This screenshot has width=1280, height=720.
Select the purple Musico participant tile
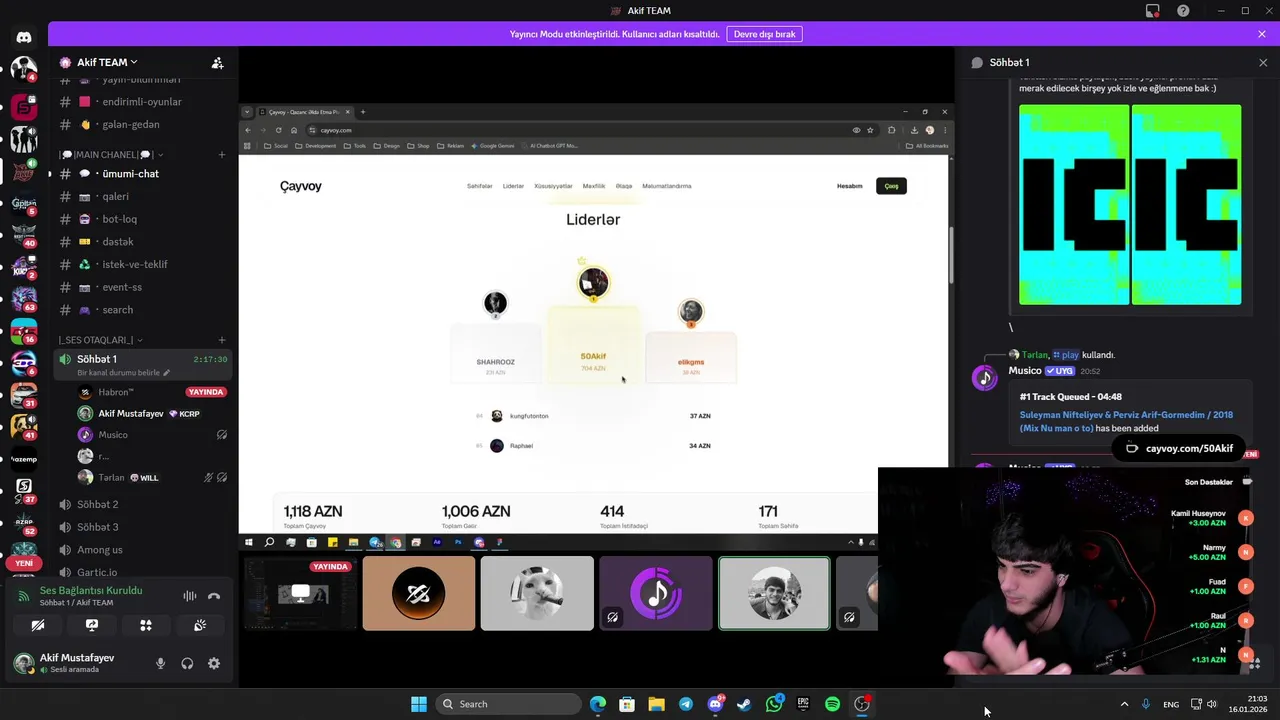coord(655,594)
